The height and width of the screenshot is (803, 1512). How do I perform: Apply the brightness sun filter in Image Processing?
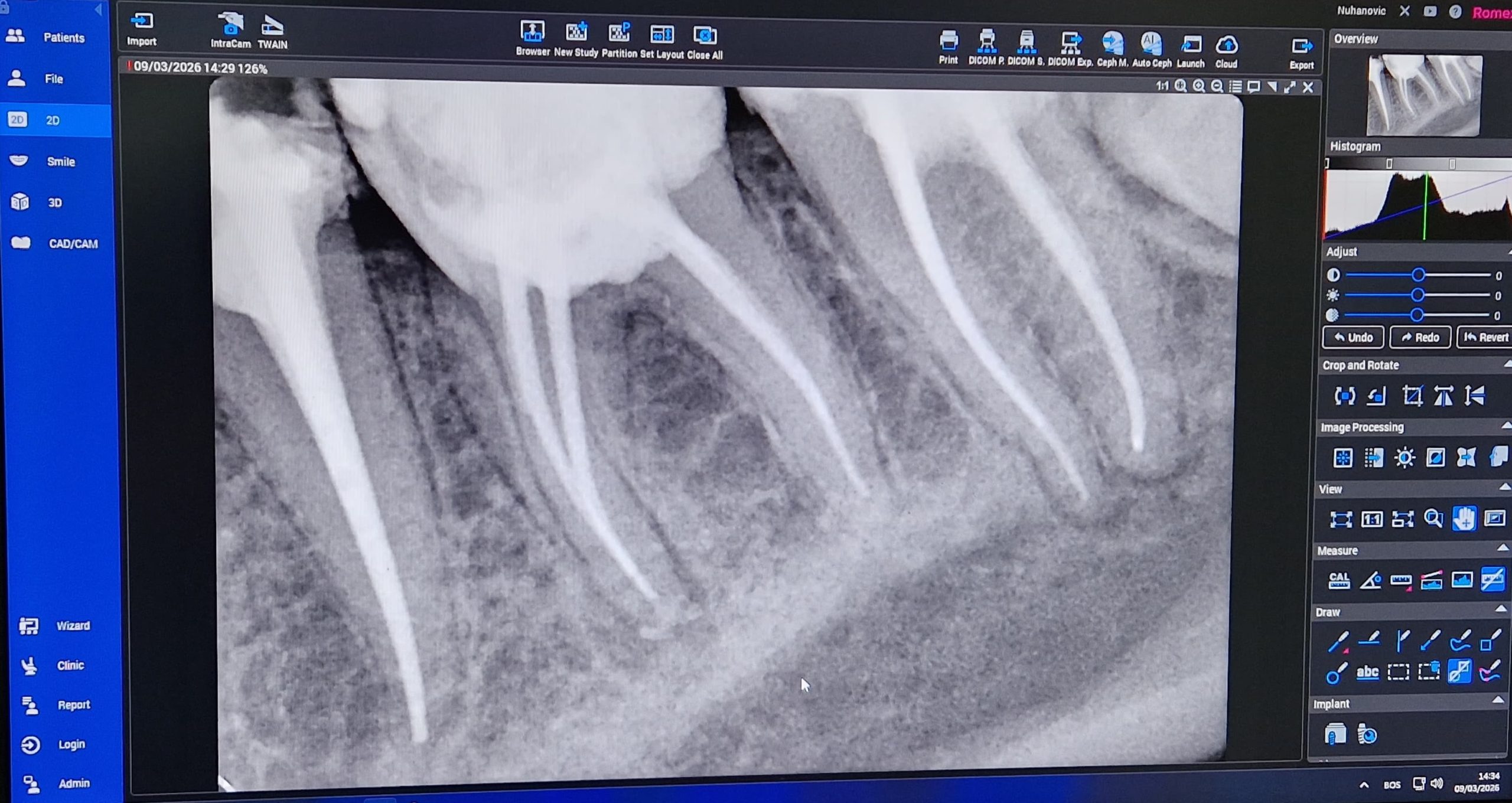click(1405, 458)
